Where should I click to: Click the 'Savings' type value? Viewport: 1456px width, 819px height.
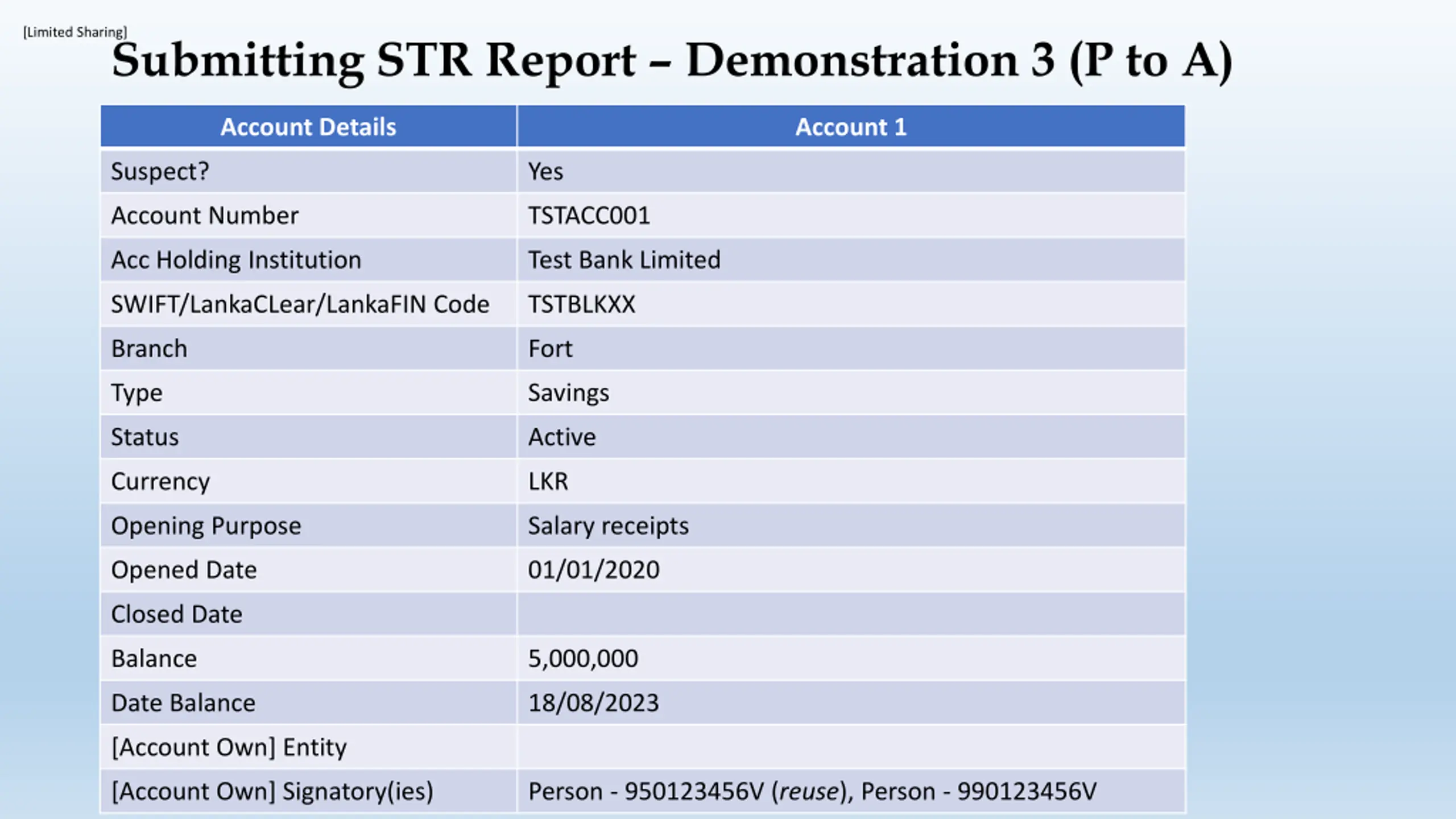point(568,393)
